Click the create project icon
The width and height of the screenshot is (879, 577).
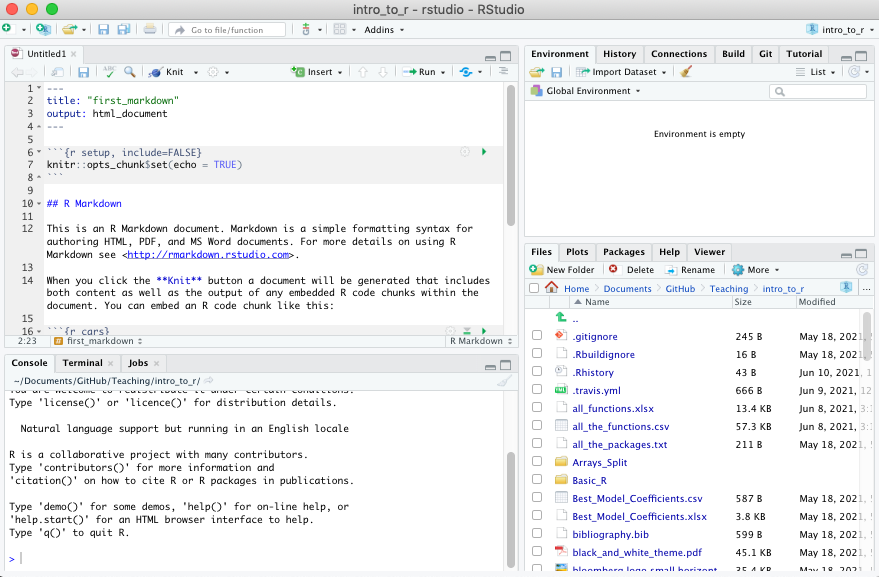click(x=43, y=29)
